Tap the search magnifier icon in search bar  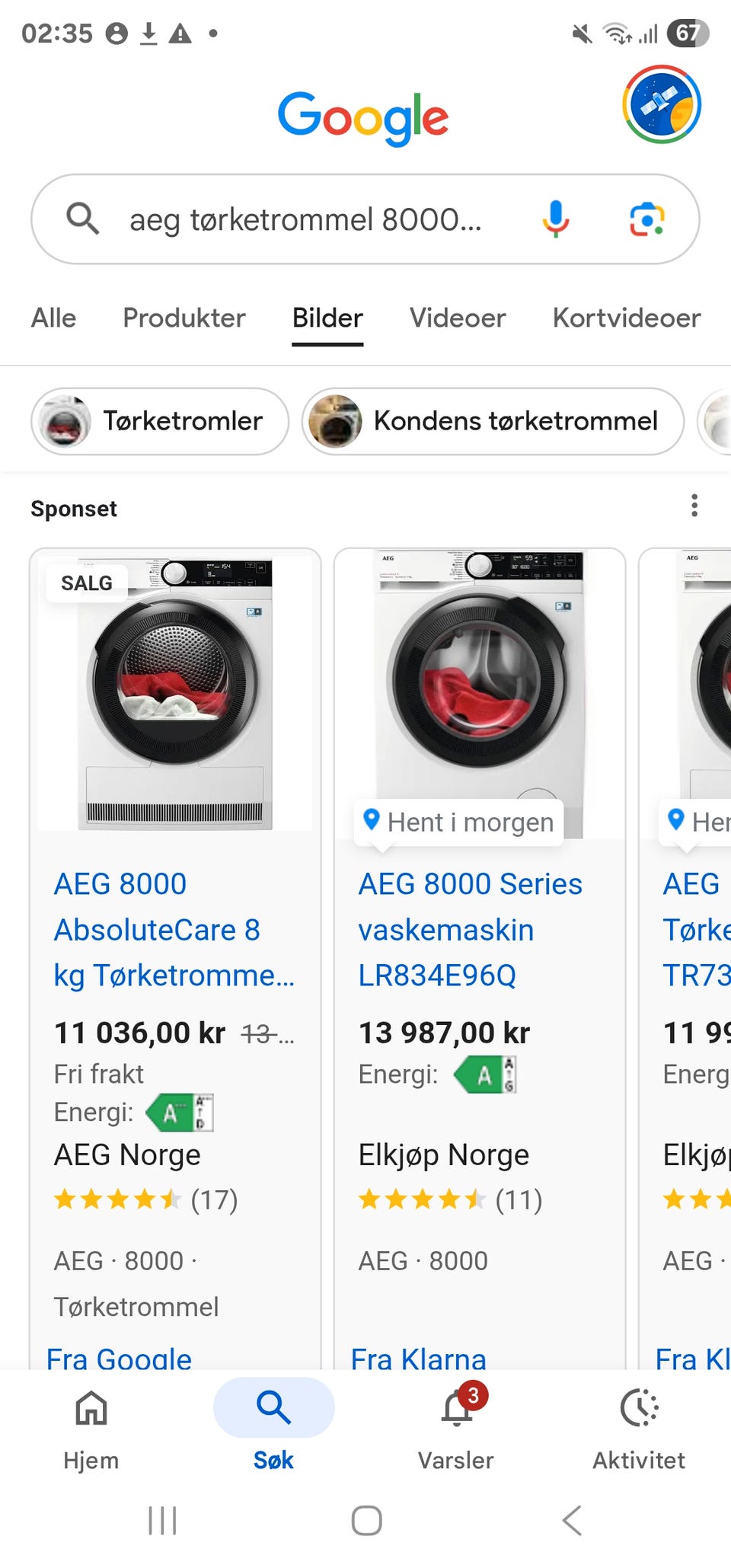[x=82, y=219]
